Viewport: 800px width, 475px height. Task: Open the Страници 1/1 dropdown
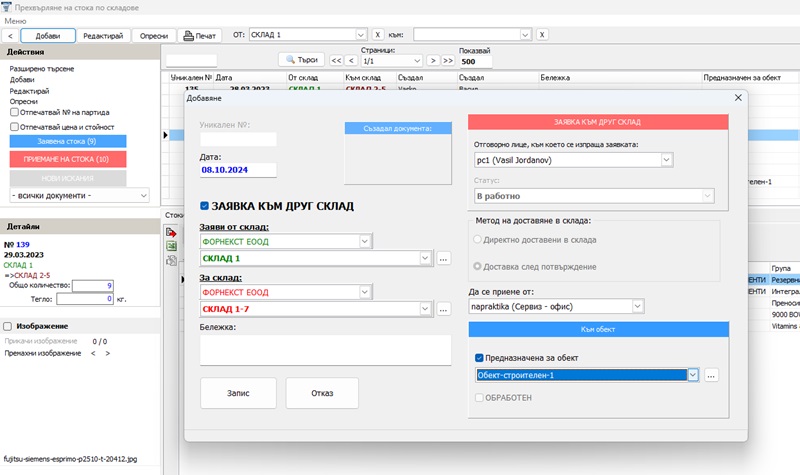[417, 61]
